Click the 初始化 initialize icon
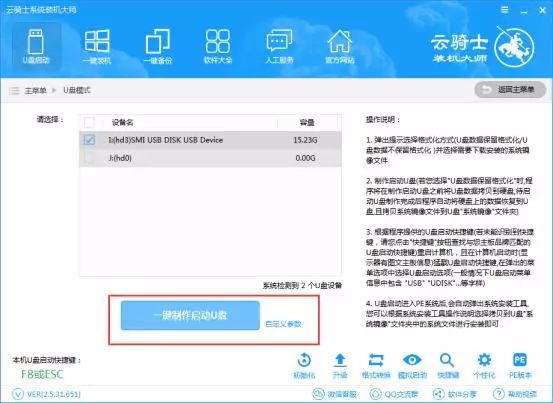This screenshot has width=553, height=403. pos(304,366)
